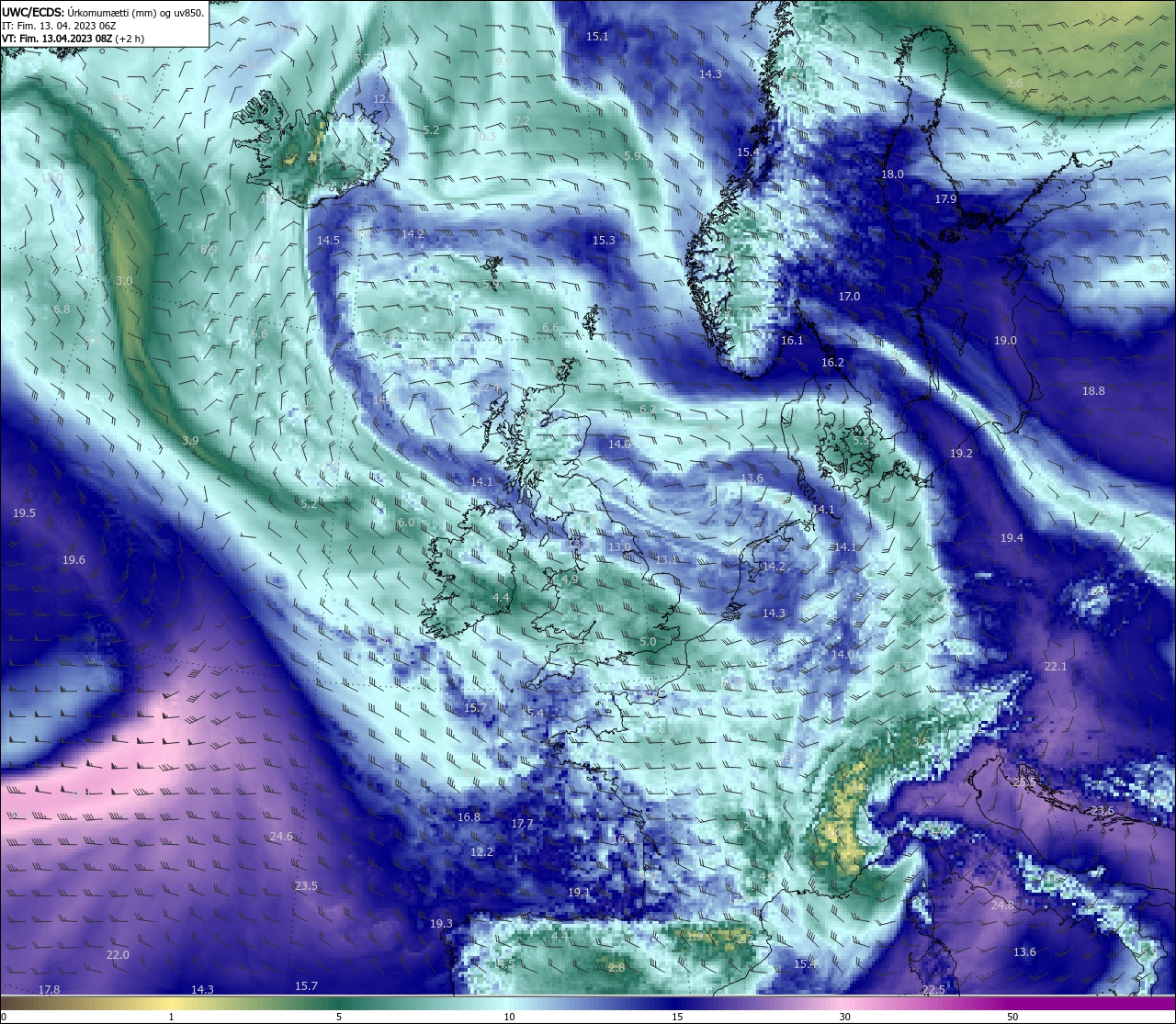1176x1024 pixels.
Task: Select the map value 22.1
Action: [1056, 666]
